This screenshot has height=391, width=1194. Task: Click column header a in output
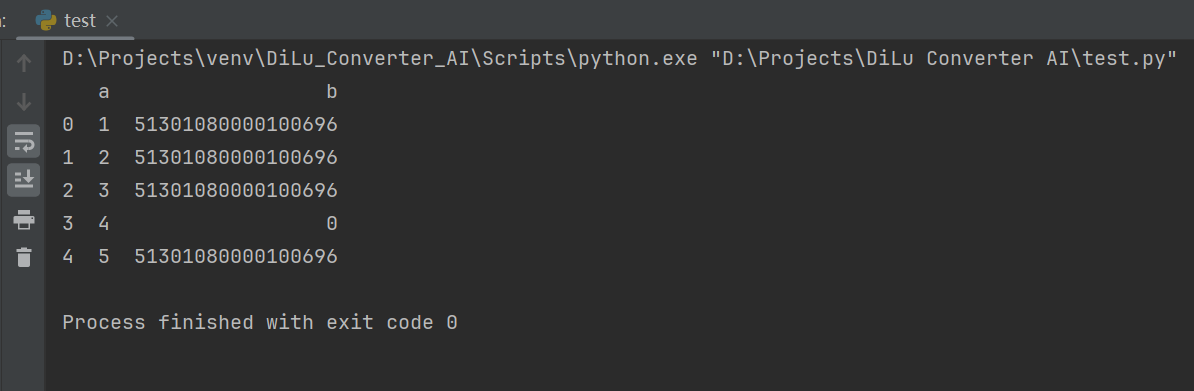click(104, 92)
